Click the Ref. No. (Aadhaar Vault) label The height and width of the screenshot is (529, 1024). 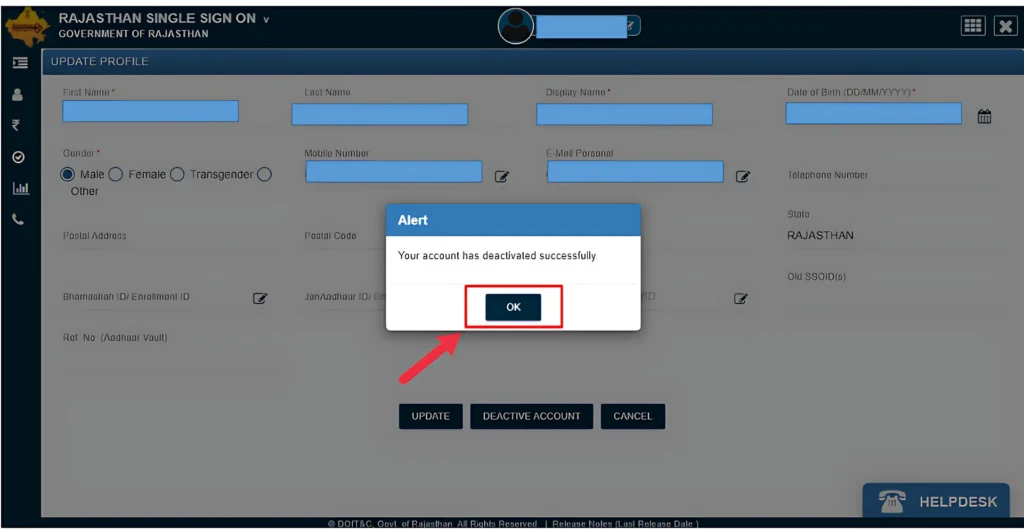[115, 338]
